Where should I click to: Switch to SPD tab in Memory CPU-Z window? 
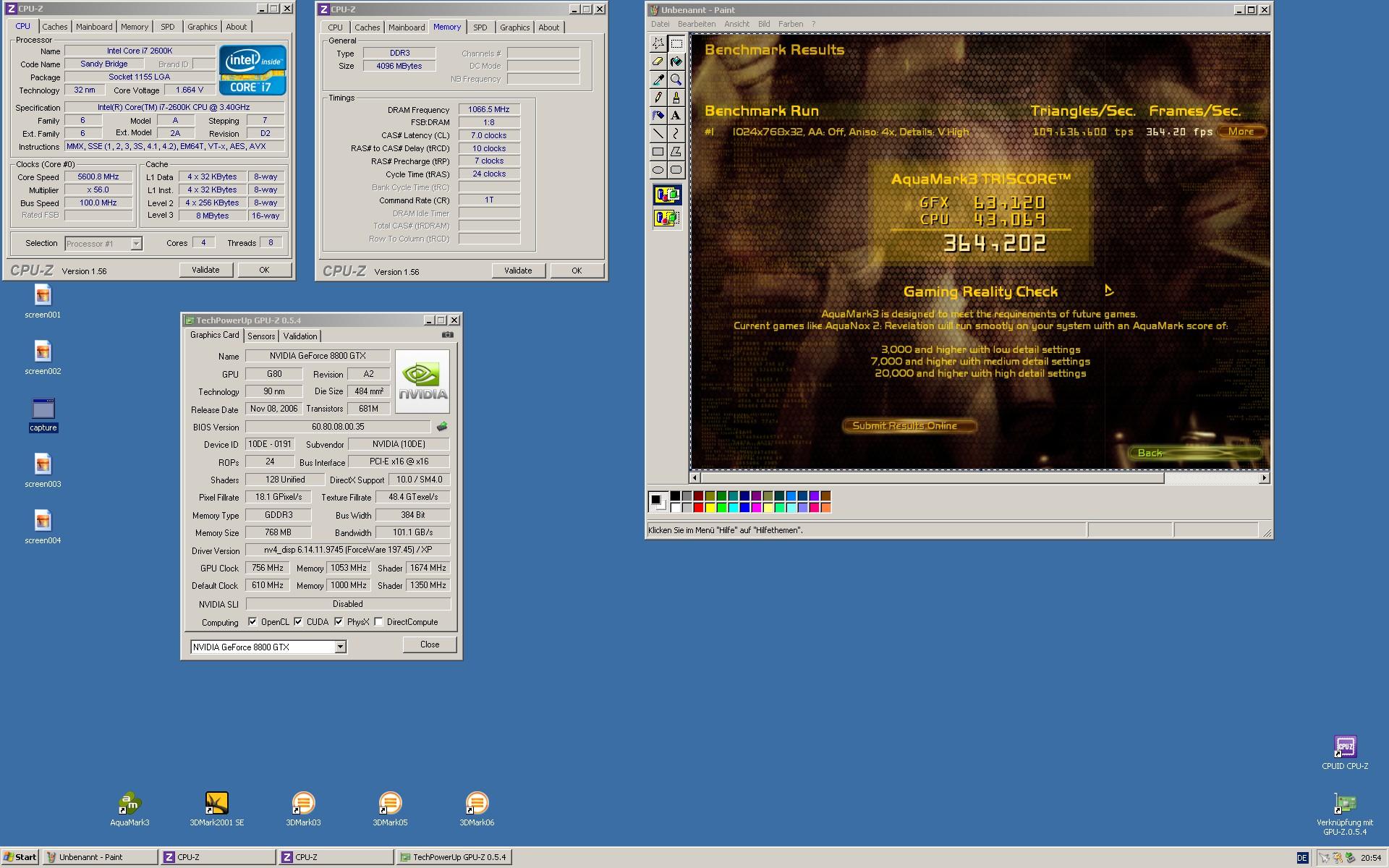480,27
